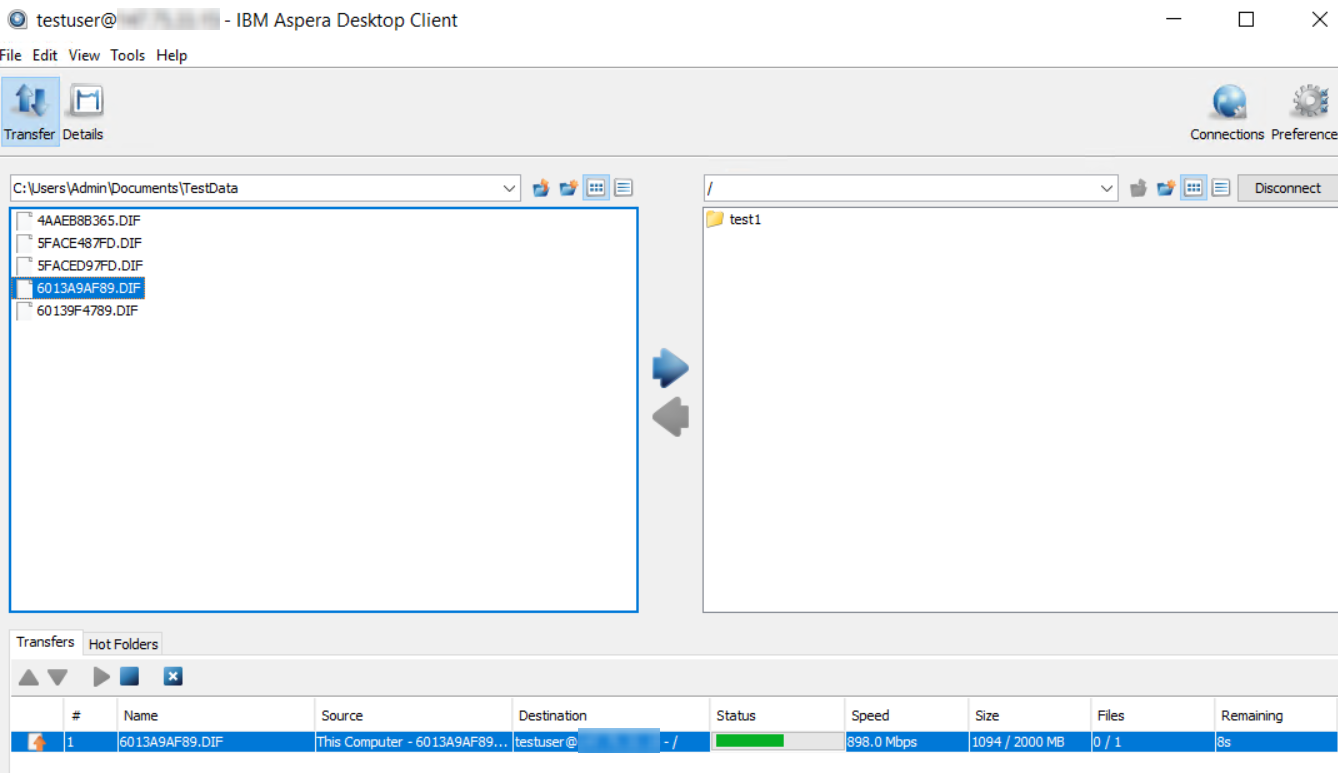Open the Help menu
Image resolution: width=1338 pixels, height=773 pixels.
(172, 55)
